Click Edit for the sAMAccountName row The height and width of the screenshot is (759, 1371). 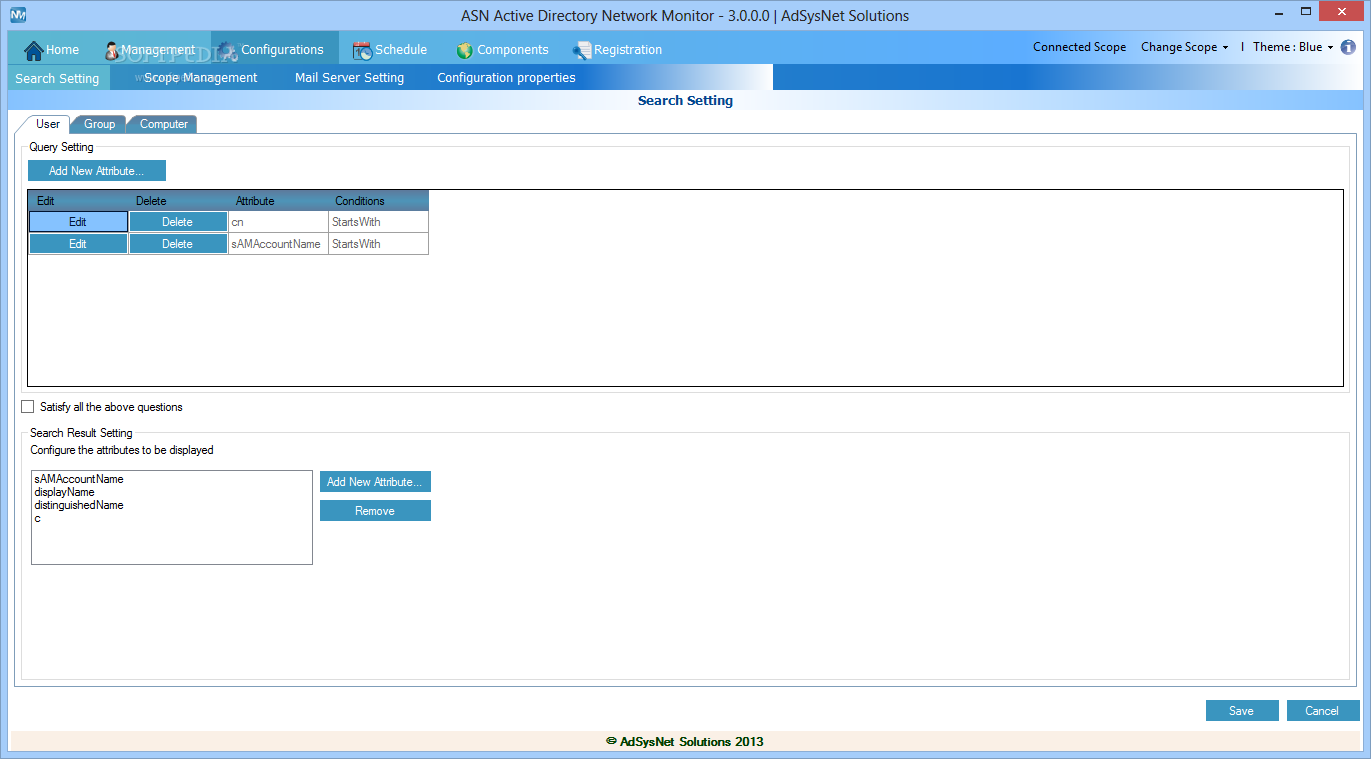pos(78,244)
